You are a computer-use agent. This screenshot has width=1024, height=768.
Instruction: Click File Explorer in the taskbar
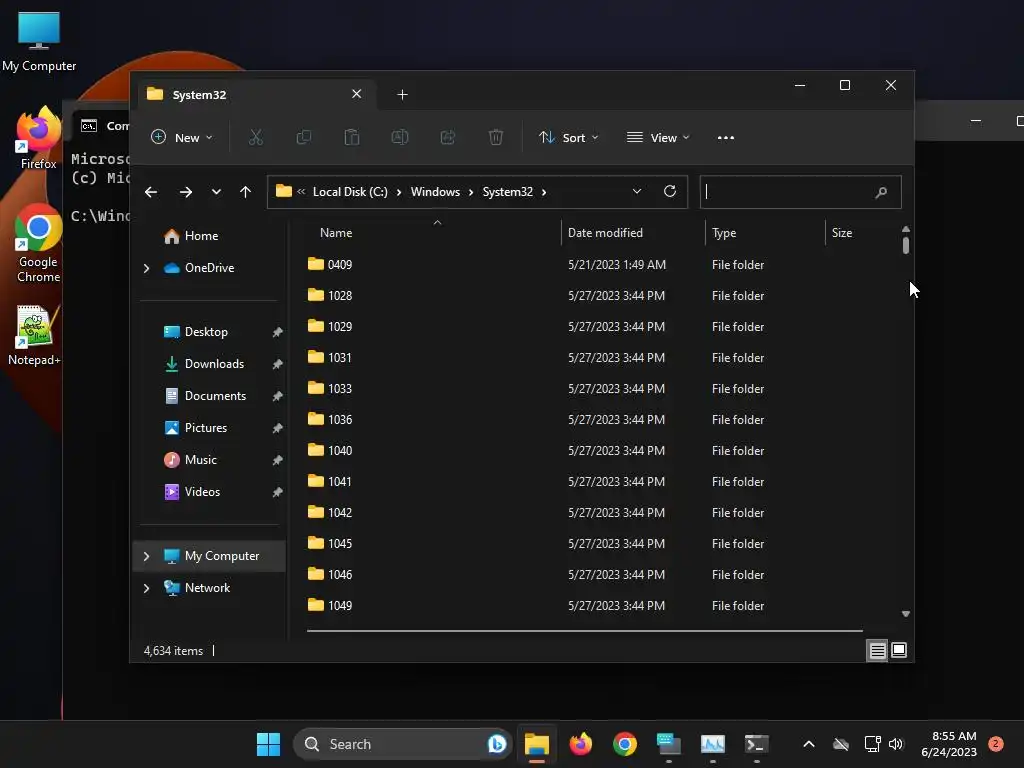coord(537,744)
